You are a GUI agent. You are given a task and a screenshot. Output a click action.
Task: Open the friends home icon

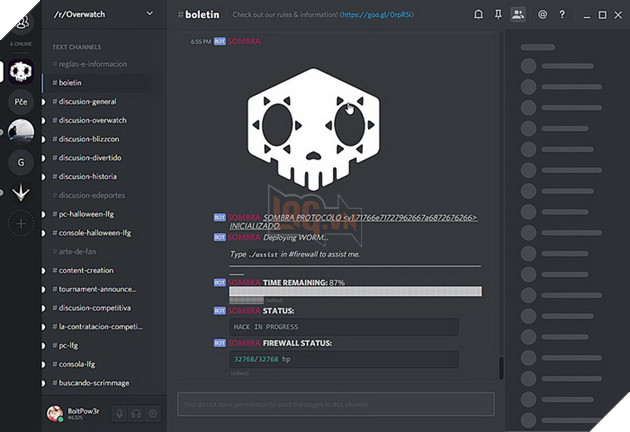tap(22, 21)
